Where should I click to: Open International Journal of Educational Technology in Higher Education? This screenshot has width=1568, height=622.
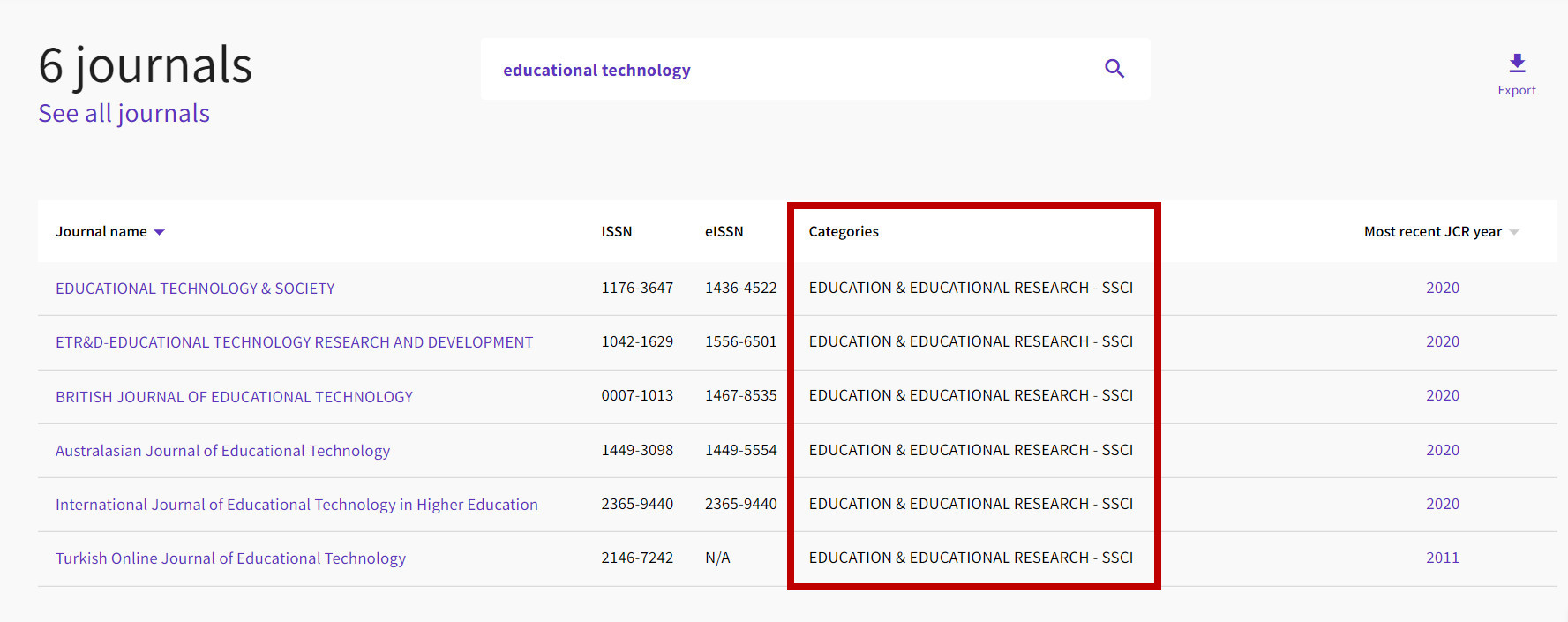[296, 505]
